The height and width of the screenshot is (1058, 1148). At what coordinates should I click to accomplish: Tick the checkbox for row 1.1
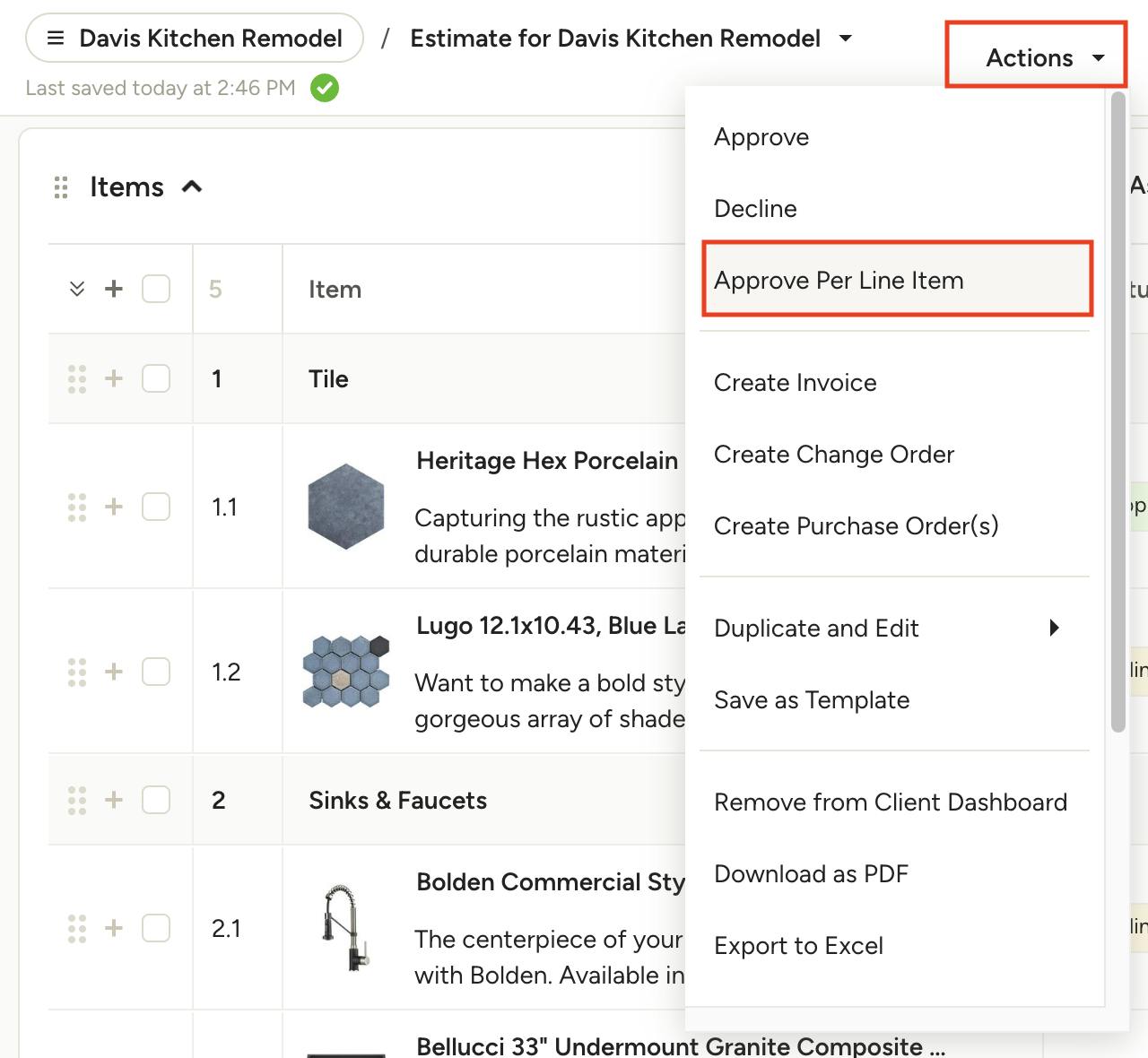tap(156, 507)
